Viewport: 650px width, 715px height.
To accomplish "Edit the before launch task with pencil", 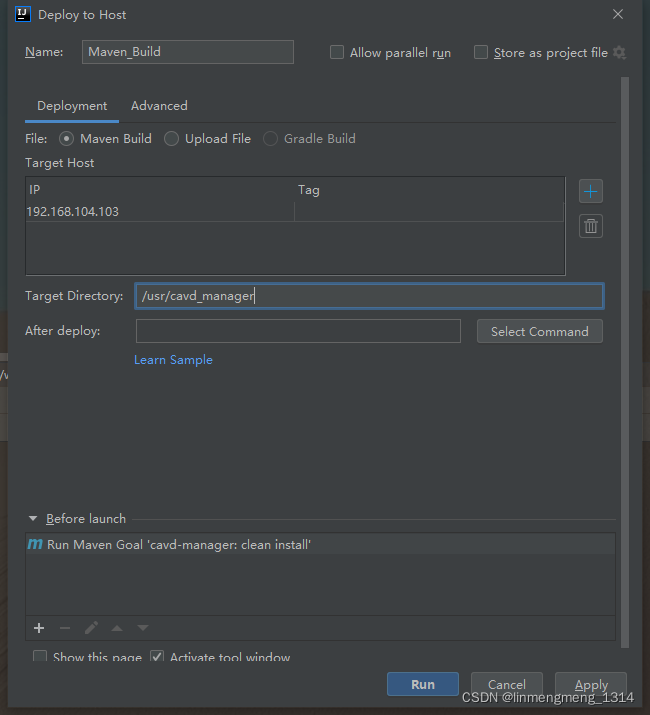I will pos(91,628).
